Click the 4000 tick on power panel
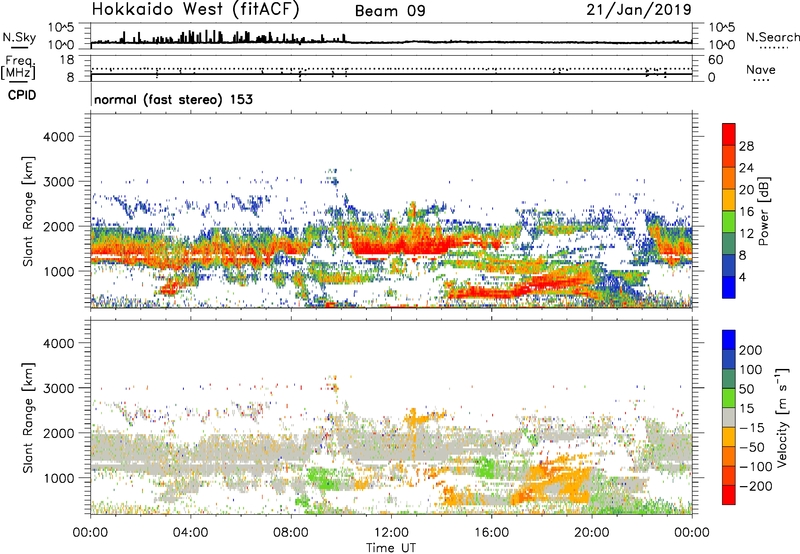This screenshot has height=554, width=800. (x=59, y=137)
